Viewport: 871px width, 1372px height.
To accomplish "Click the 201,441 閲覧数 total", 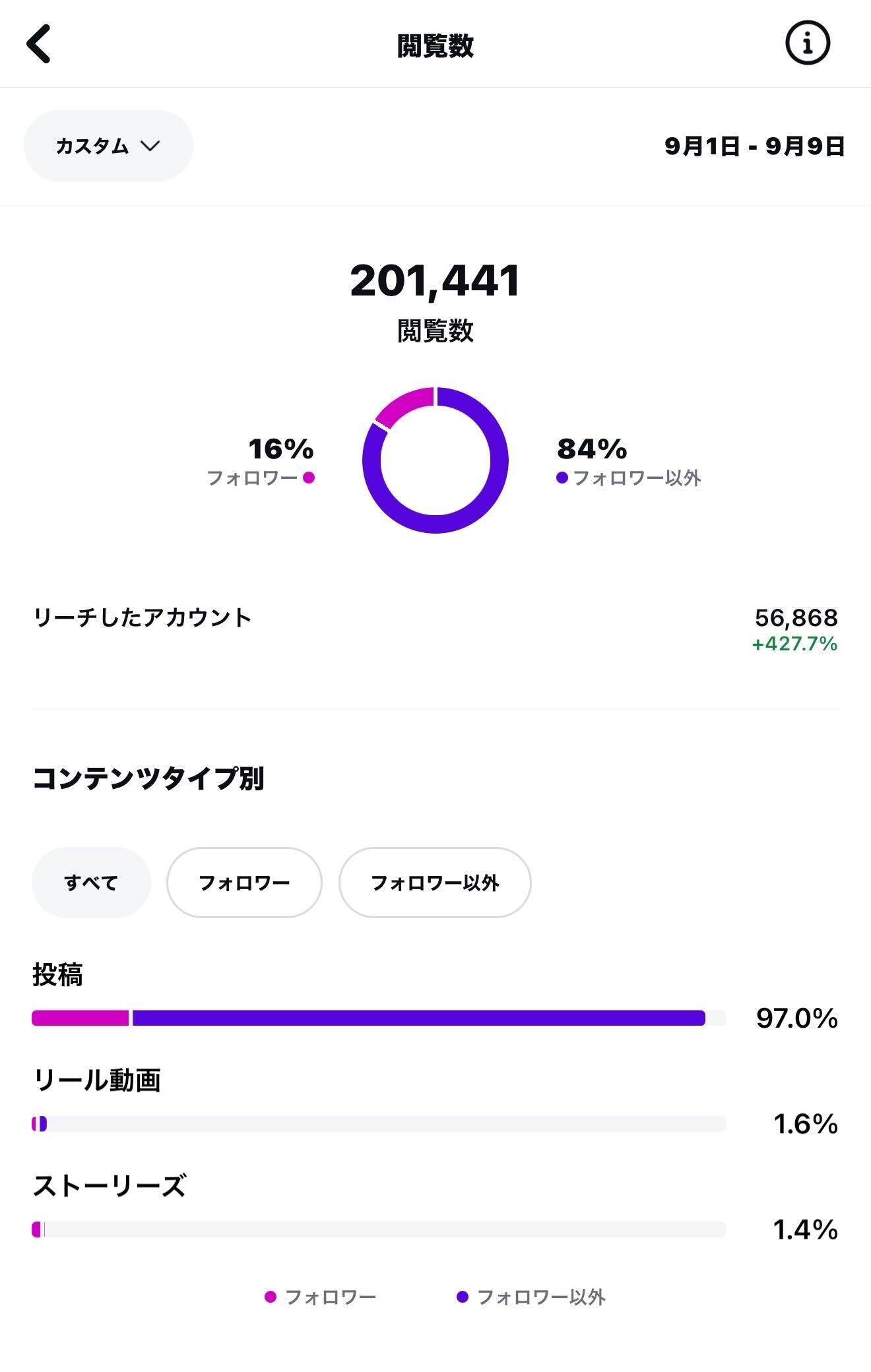I will (435, 281).
